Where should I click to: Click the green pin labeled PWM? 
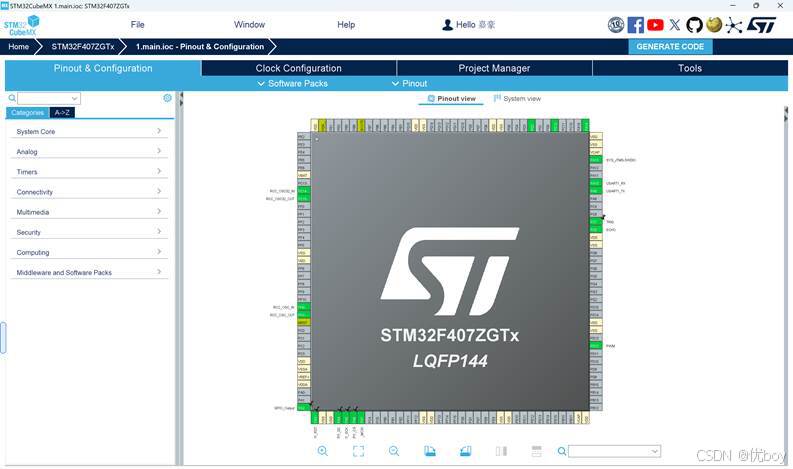point(596,346)
